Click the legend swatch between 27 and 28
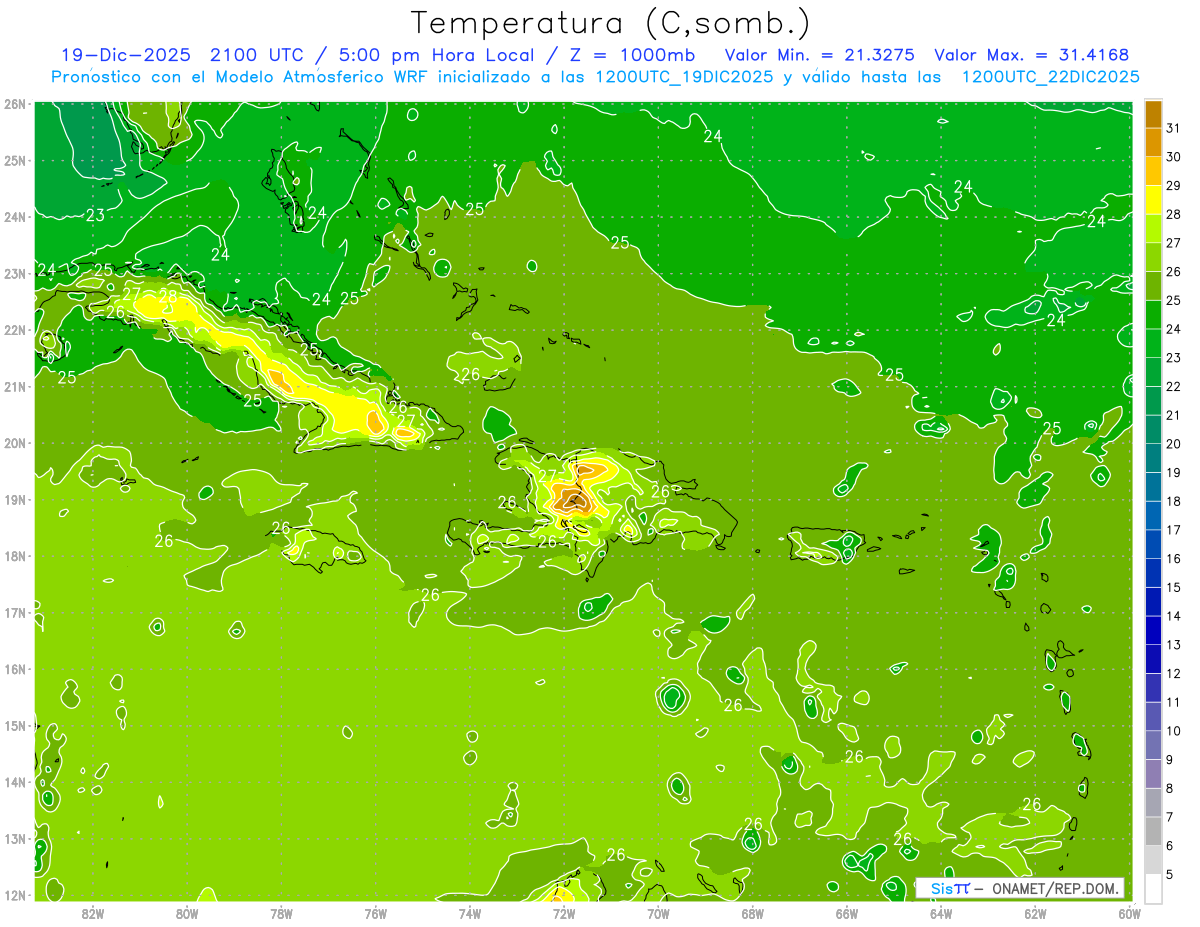The image size is (1200, 927). point(1153,228)
